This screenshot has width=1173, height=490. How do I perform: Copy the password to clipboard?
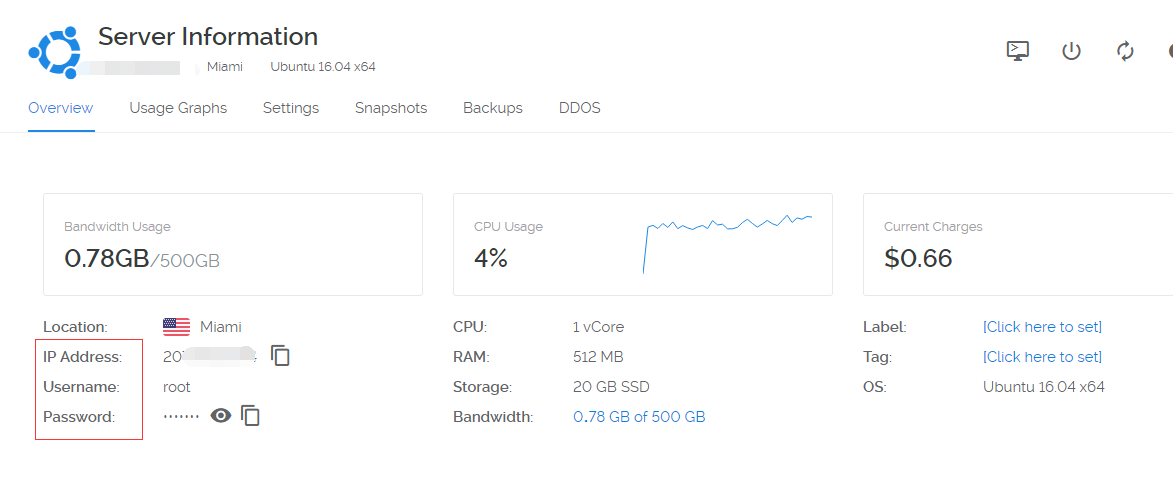click(x=251, y=416)
